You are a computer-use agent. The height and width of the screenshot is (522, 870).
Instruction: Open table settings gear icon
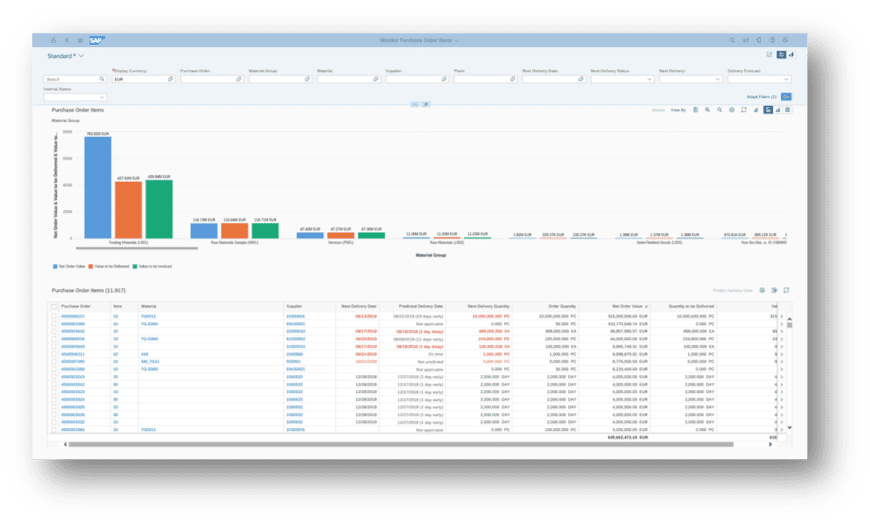pyautogui.click(x=762, y=290)
